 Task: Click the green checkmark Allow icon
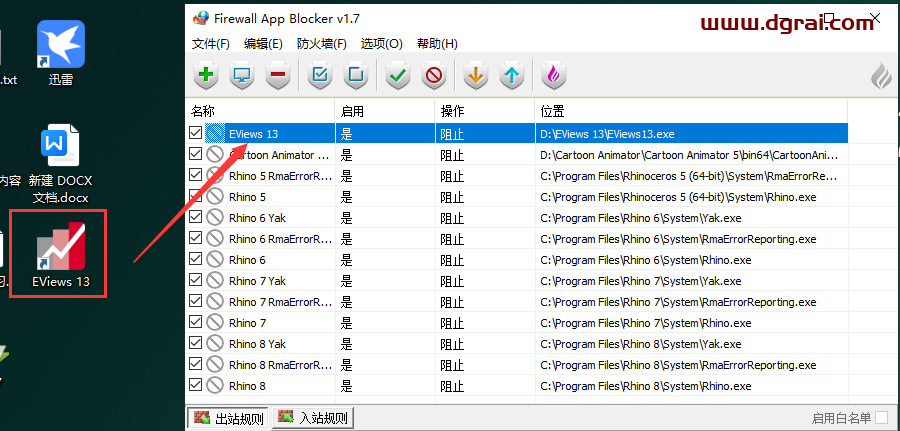pos(398,75)
